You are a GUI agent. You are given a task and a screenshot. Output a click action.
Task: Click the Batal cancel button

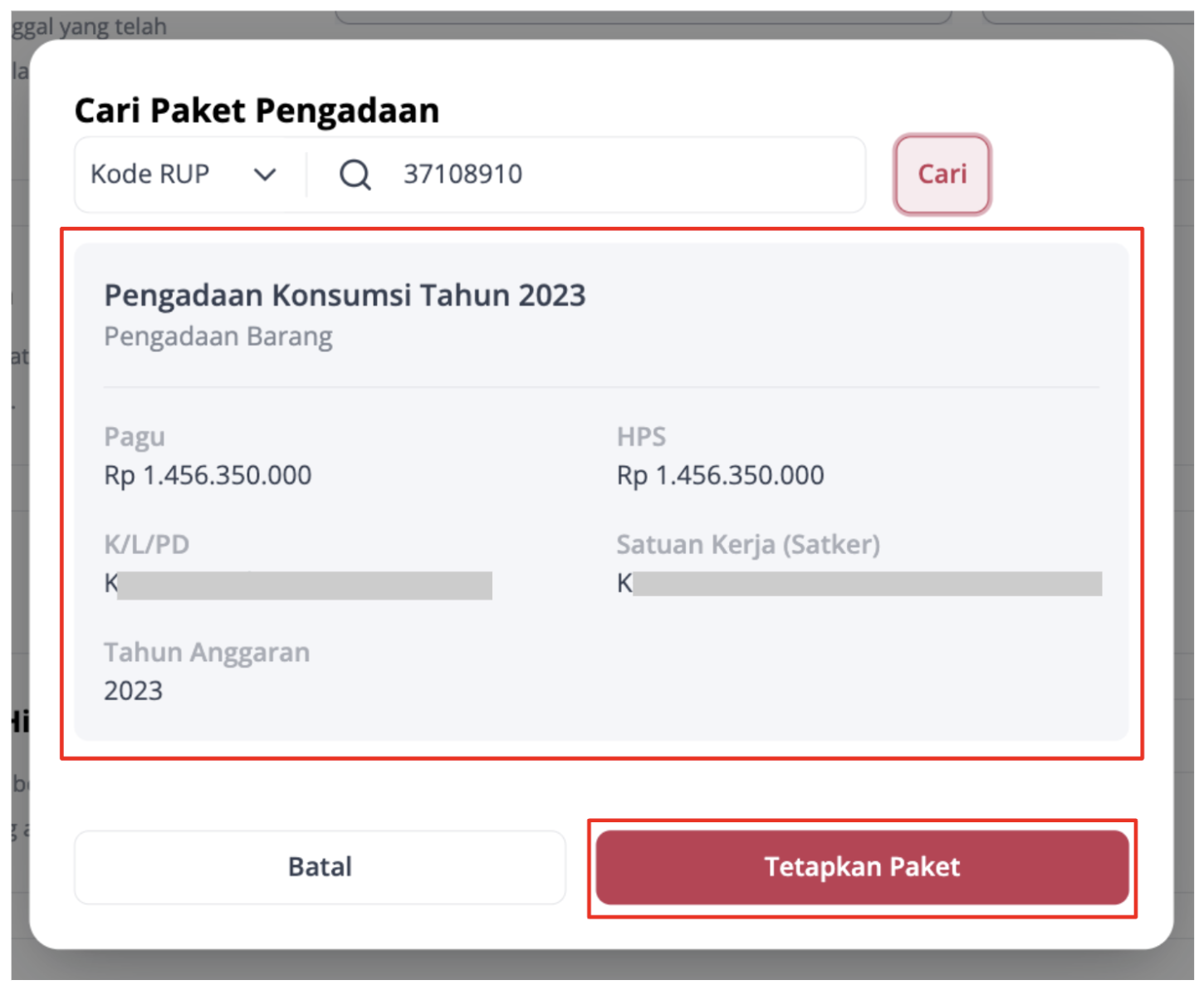(320, 867)
